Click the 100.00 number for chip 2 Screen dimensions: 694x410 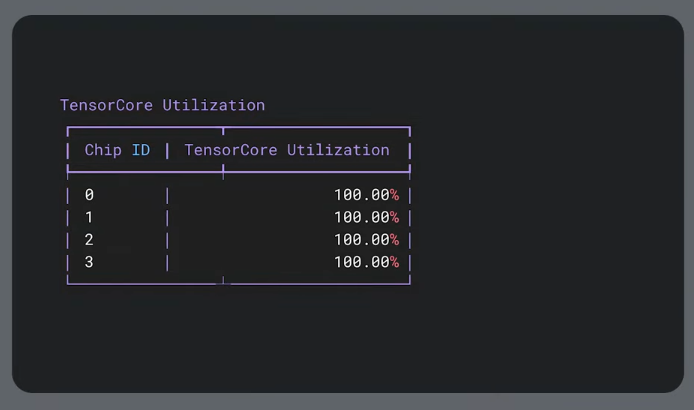tap(361, 240)
